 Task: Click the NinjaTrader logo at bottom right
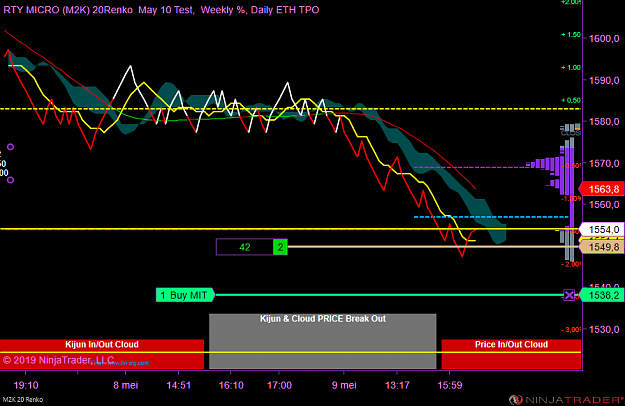[x=566, y=399]
